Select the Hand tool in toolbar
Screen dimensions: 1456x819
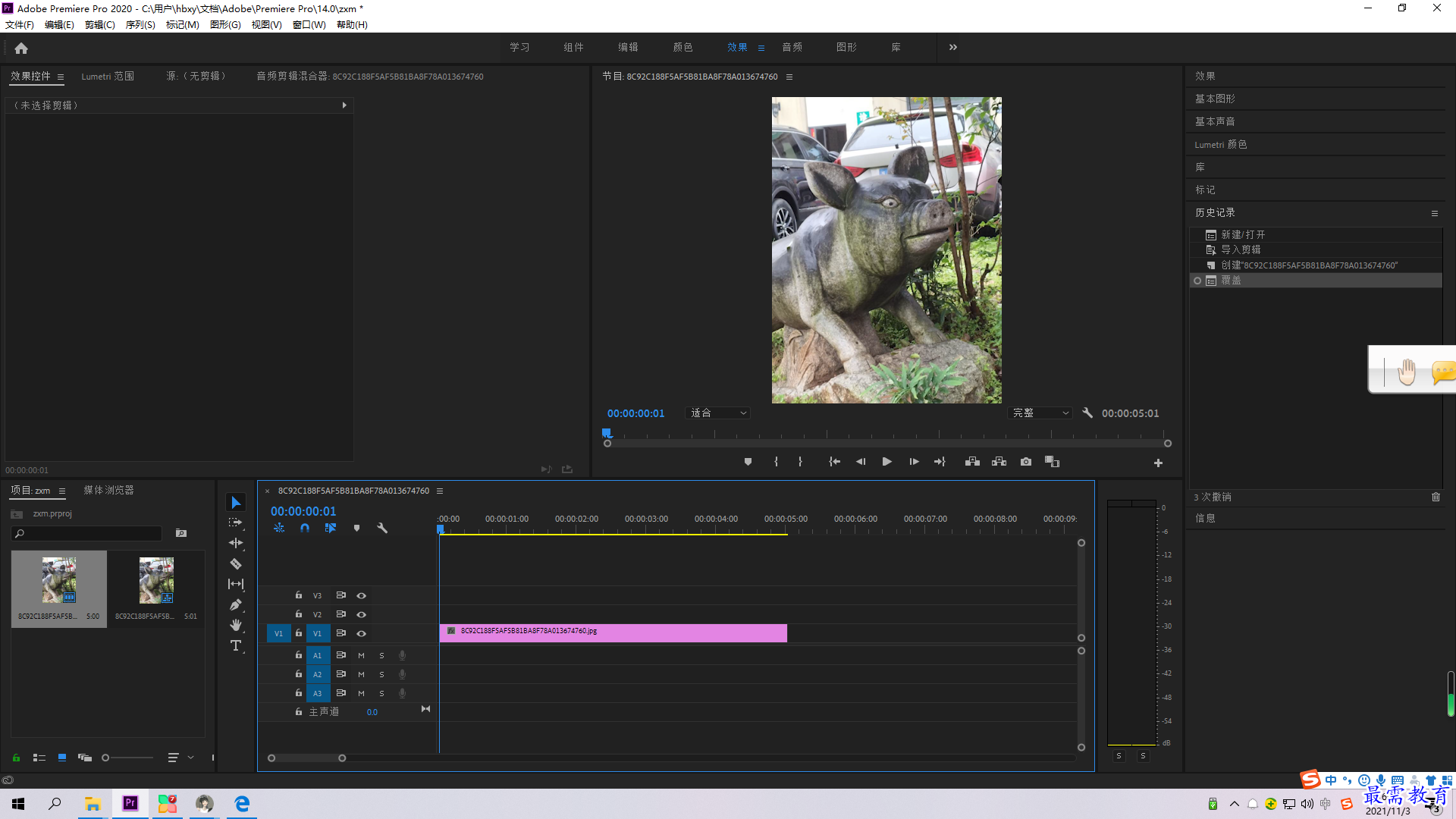(236, 625)
